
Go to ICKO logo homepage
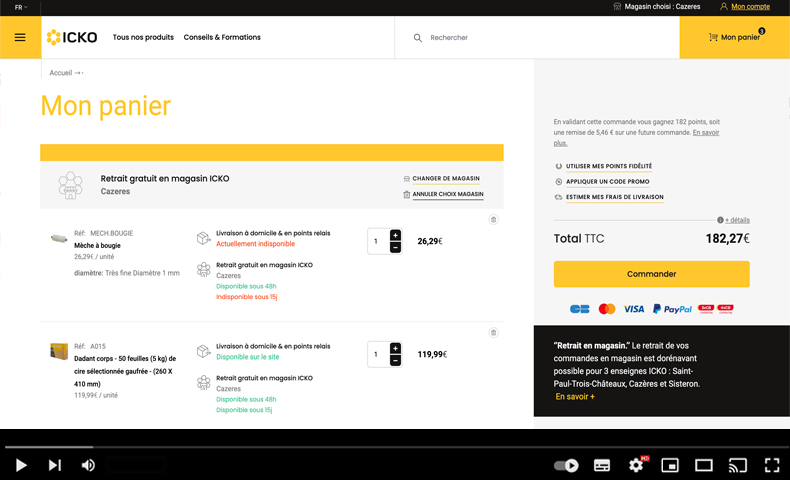[72, 37]
